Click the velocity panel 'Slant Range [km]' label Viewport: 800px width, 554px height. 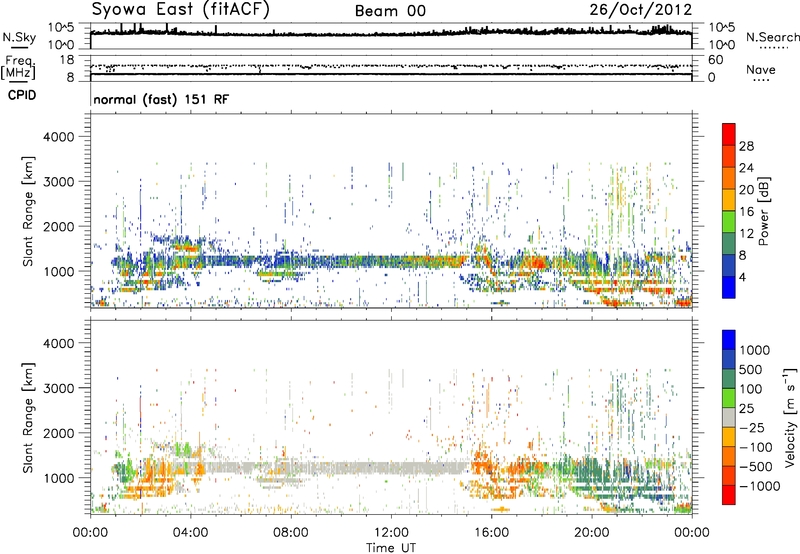[x=28, y=418]
